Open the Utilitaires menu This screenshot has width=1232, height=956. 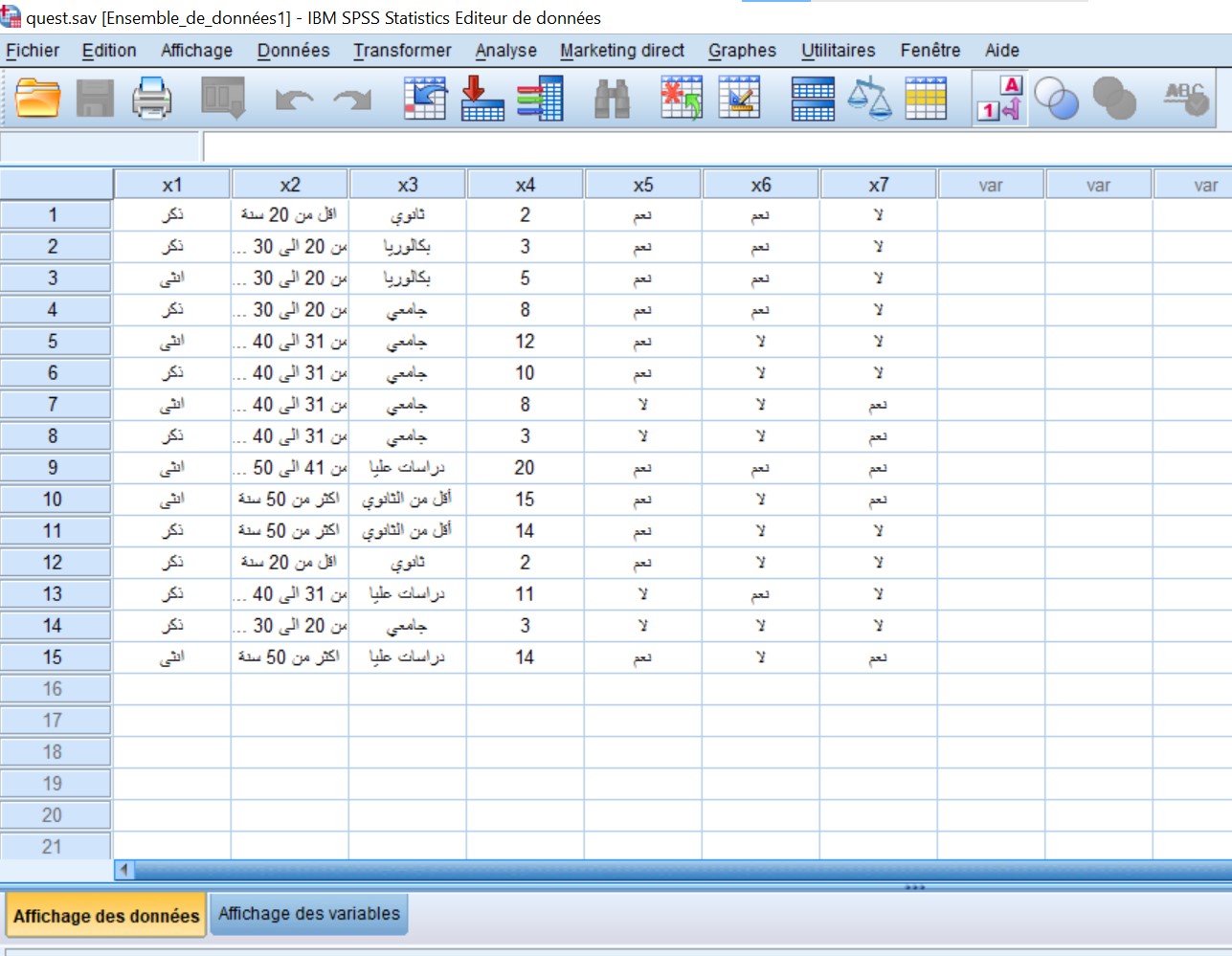click(838, 51)
